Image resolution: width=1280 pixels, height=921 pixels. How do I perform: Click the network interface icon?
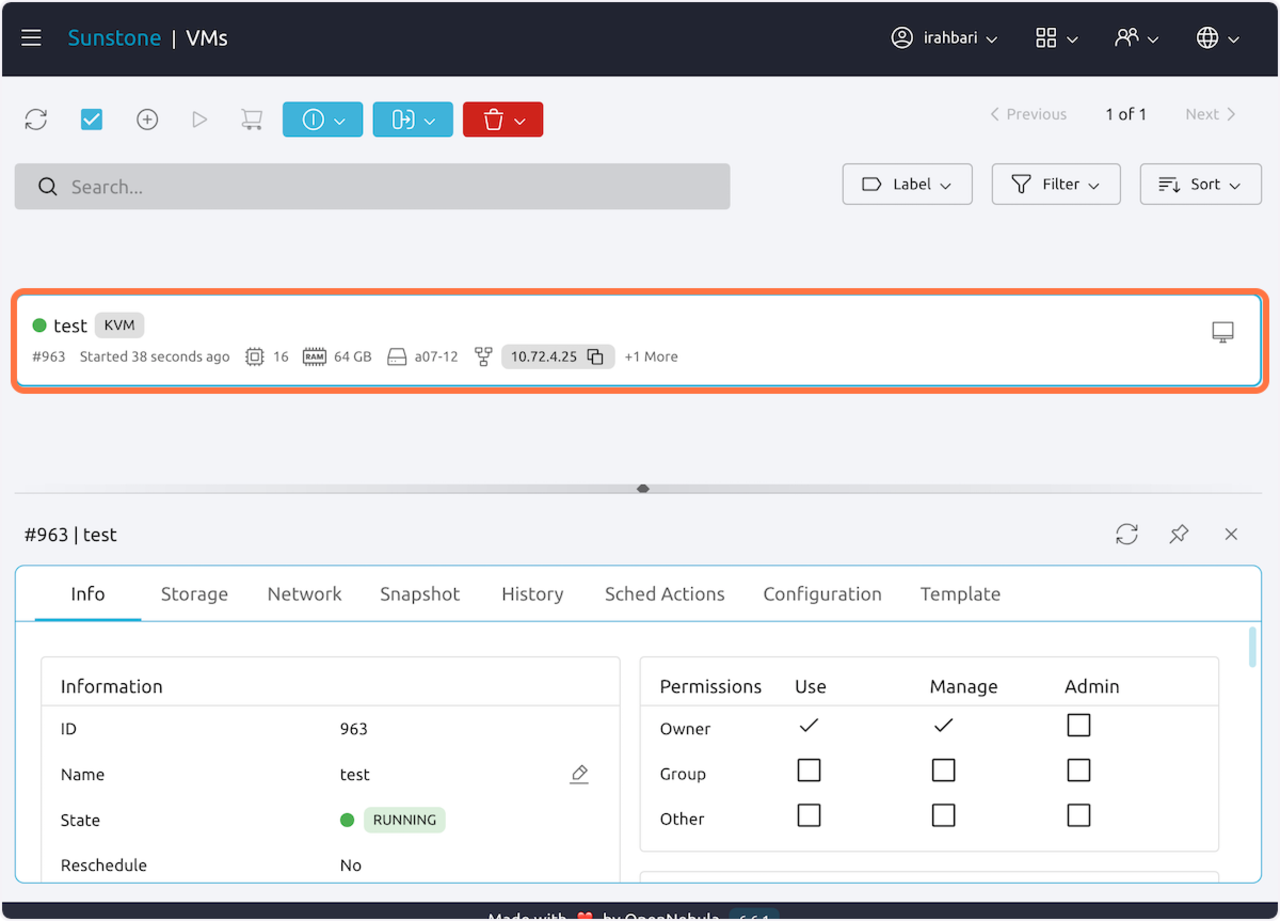point(484,357)
